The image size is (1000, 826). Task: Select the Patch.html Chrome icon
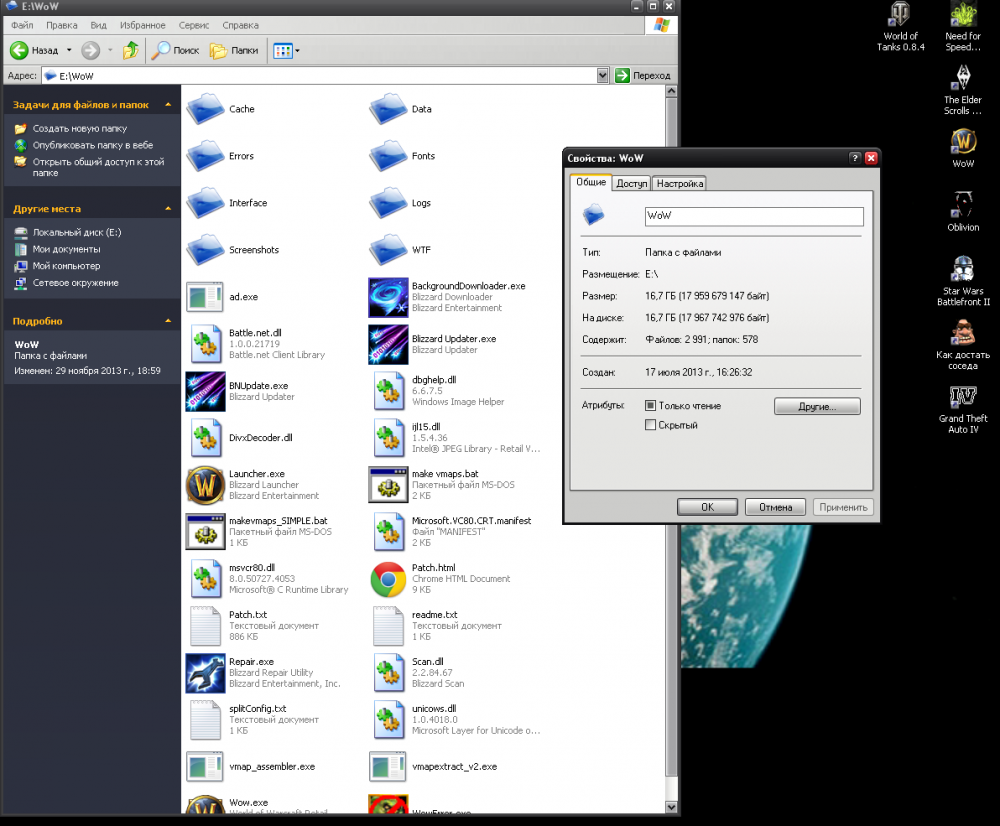click(x=388, y=579)
